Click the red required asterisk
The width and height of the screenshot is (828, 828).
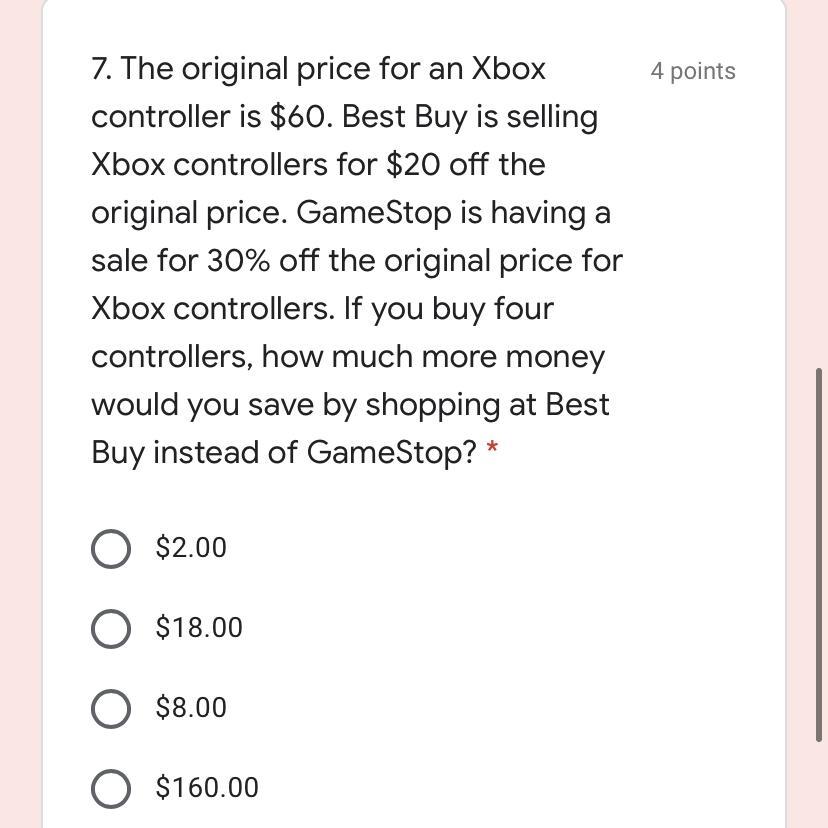tap(492, 452)
